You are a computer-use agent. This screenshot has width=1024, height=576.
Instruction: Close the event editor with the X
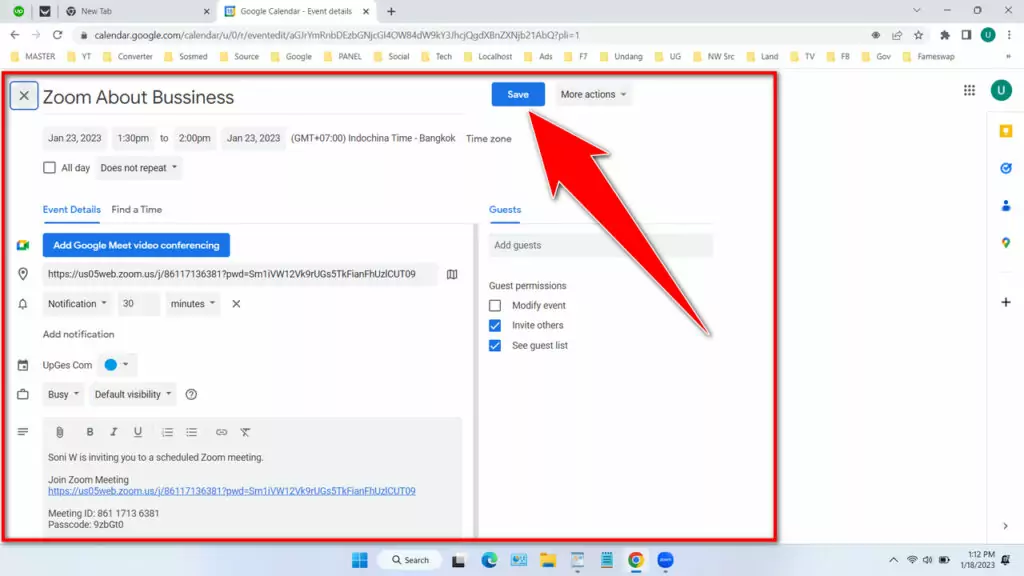point(24,96)
